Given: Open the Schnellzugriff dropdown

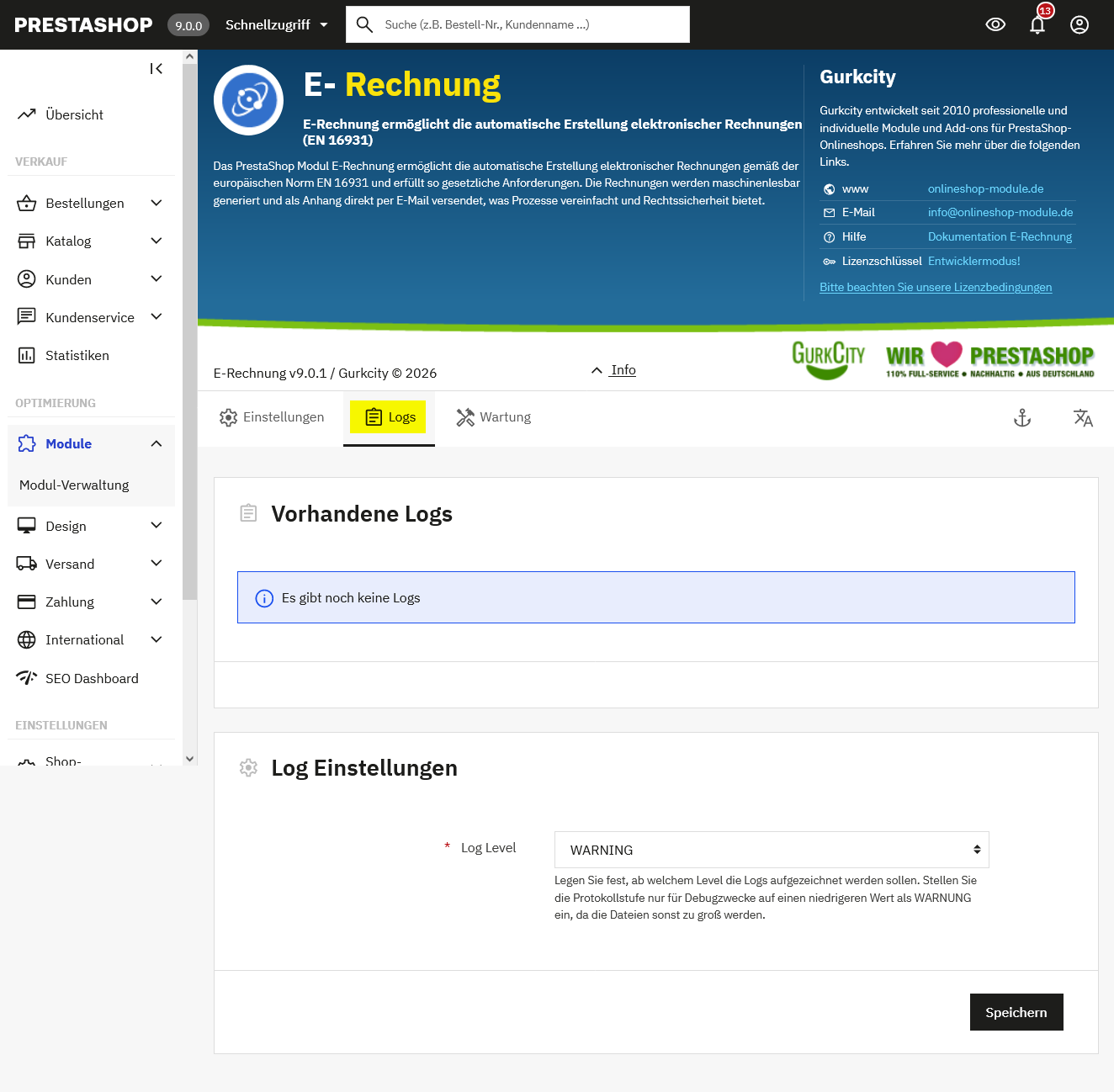Looking at the screenshot, I should click(x=276, y=25).
